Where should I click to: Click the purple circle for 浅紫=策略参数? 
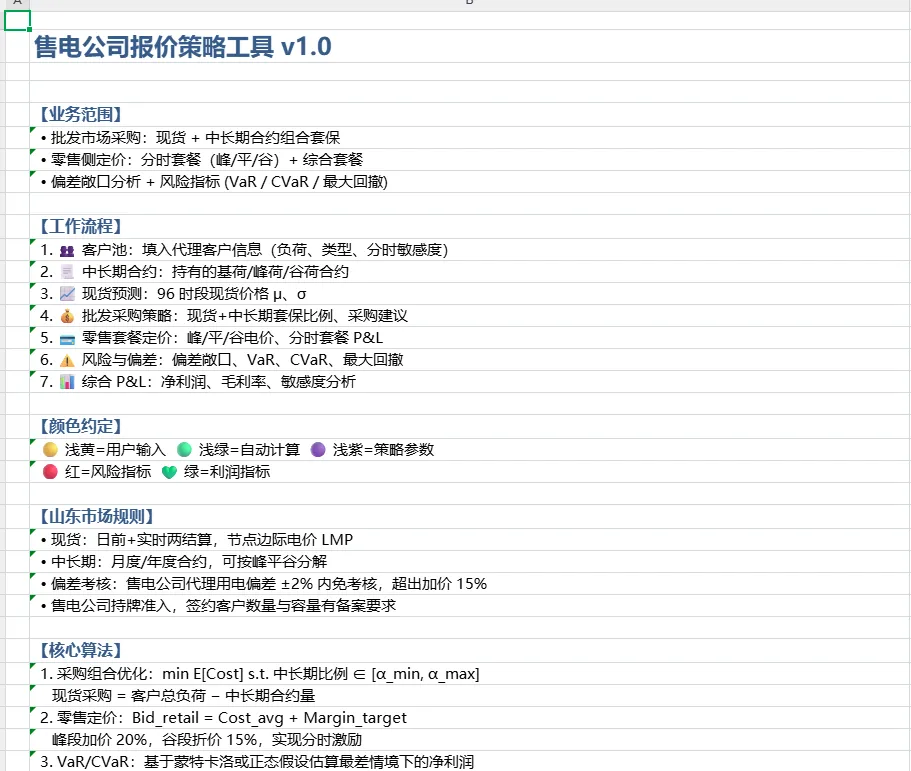(318, 450)
